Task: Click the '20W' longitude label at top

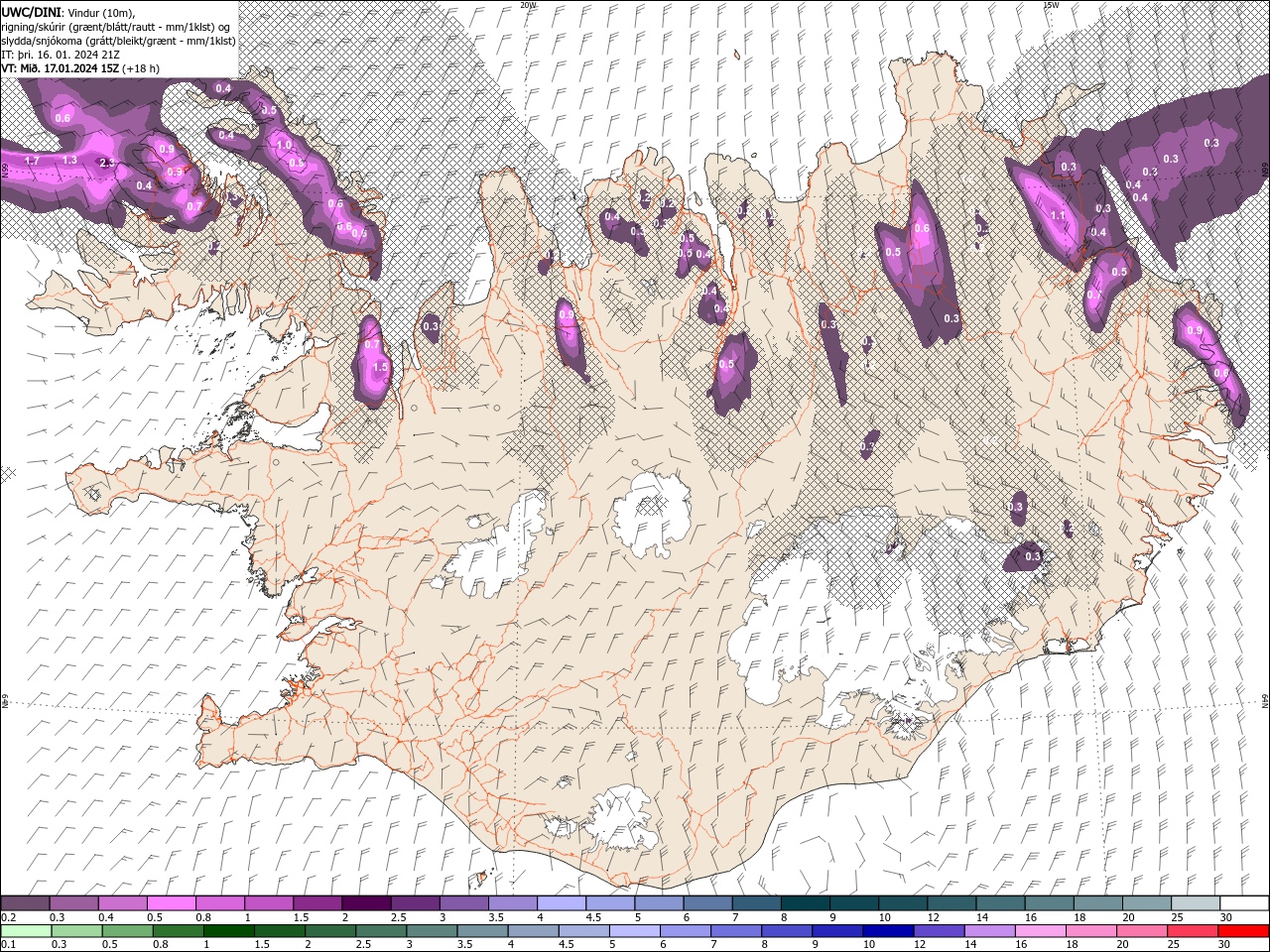Action: pyautogui.click(x=528, y=5)
